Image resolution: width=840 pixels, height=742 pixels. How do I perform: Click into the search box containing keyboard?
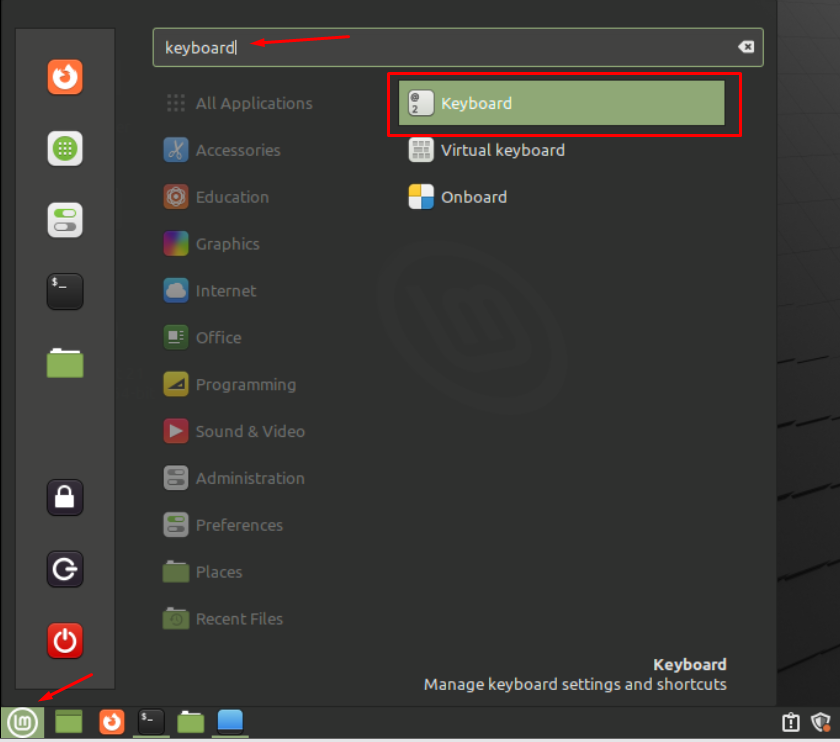click(x=458, y=47)
